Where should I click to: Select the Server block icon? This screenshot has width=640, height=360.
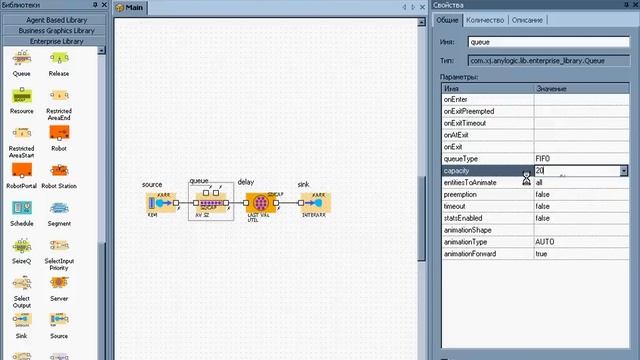(59, 282)
